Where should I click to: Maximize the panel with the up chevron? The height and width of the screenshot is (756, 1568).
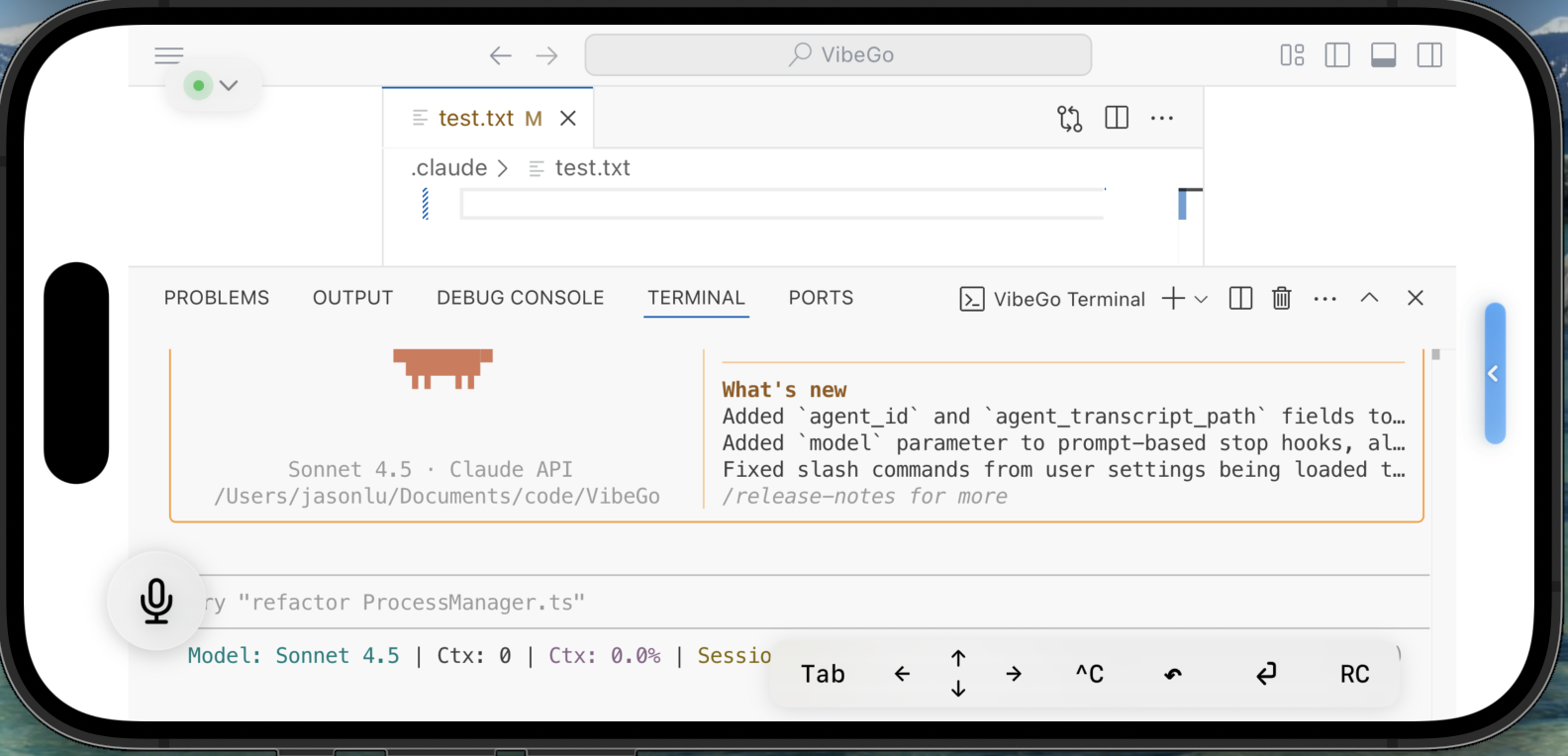point(1369,298)
